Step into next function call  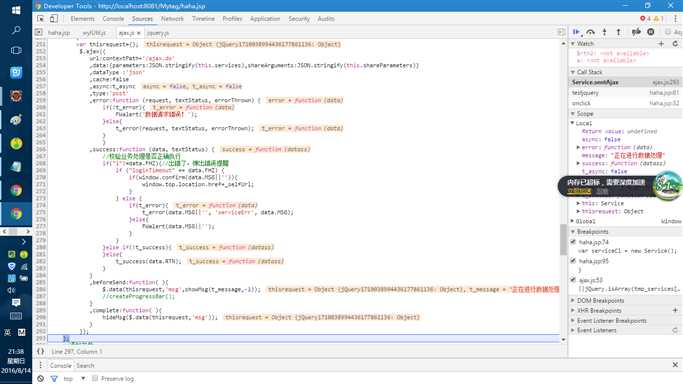(605, 32)
